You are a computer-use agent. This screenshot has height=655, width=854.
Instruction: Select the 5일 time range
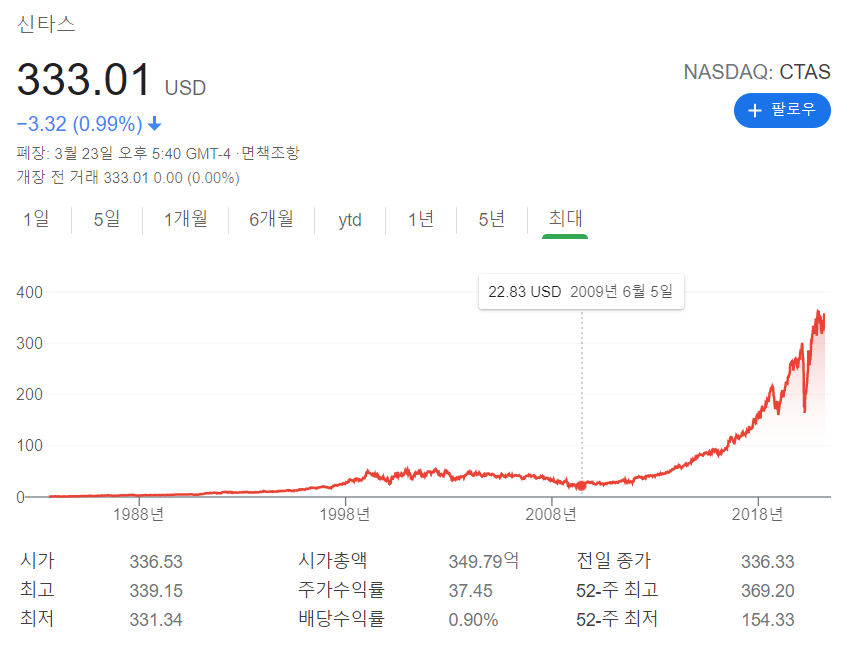(x=105, y=220)
